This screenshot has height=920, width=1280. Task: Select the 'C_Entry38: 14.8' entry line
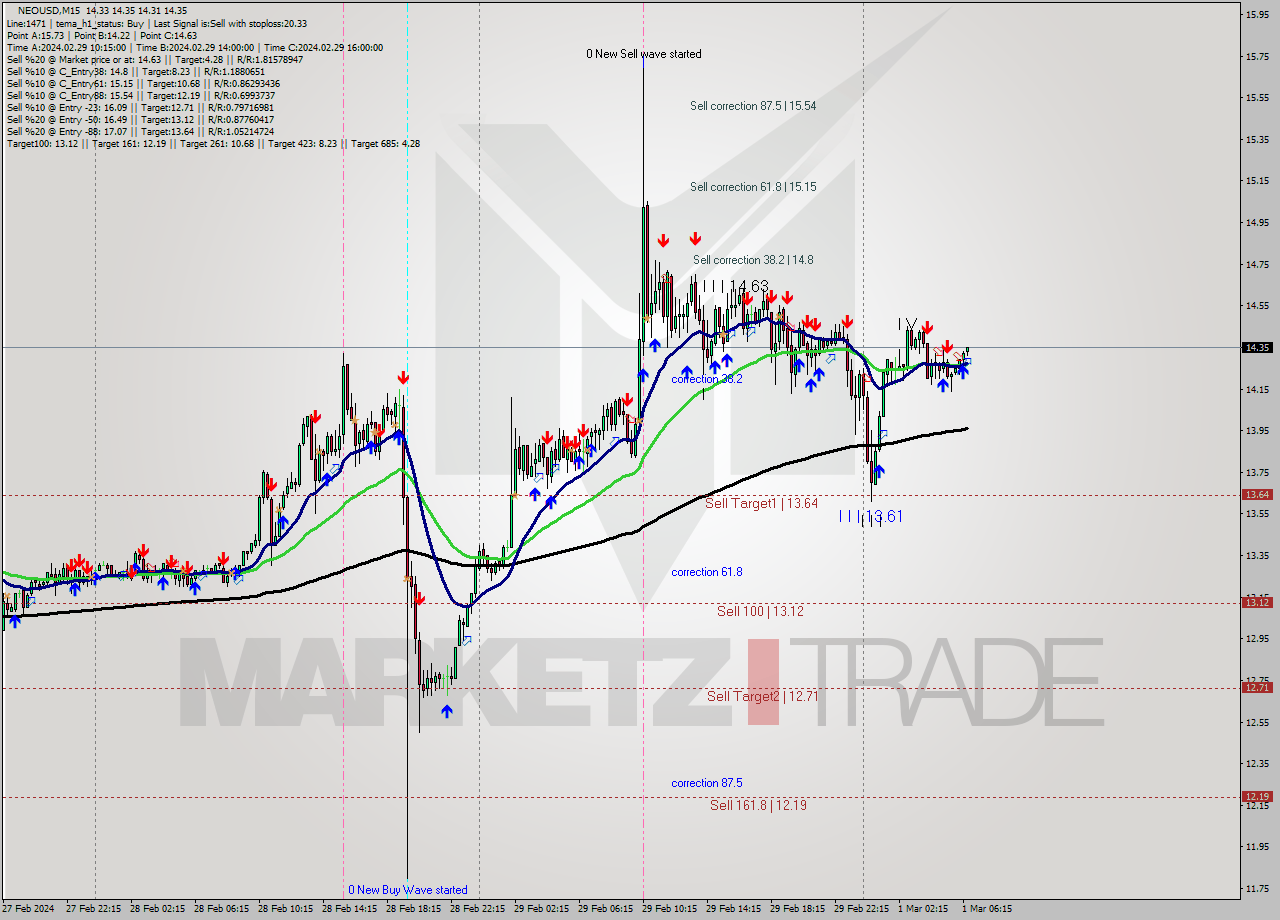135,71
